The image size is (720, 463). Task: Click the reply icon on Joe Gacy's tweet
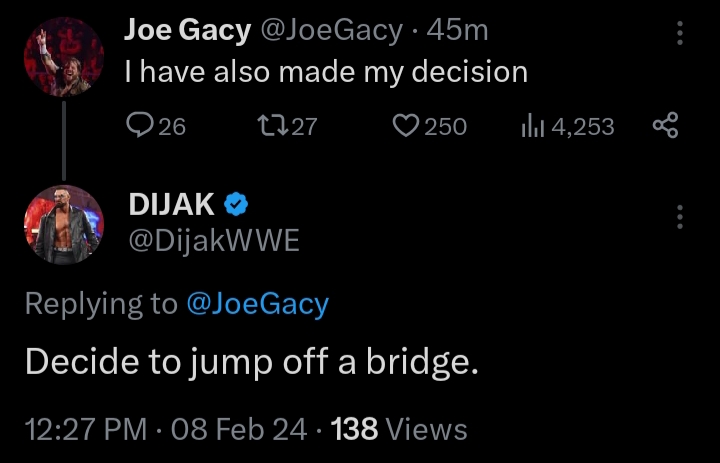138,126
